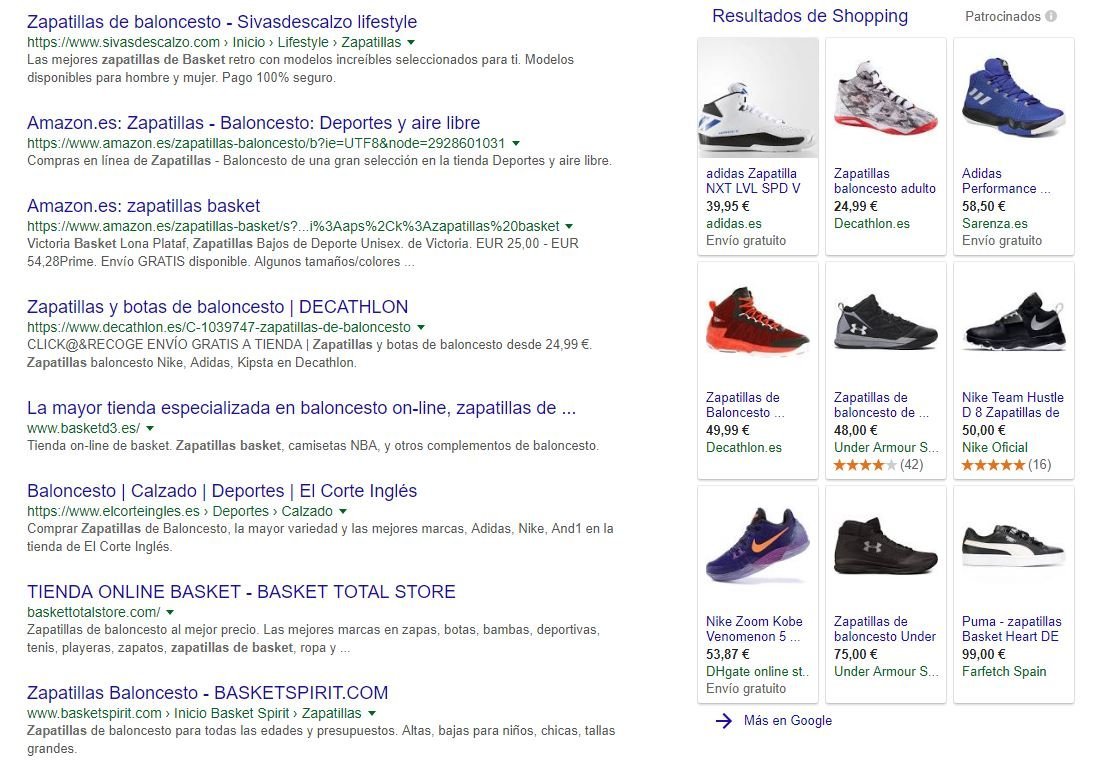Open the Zapatillas de baloncesto Under product title
This screenshot has width=1107, height=764.
[885, 628]
